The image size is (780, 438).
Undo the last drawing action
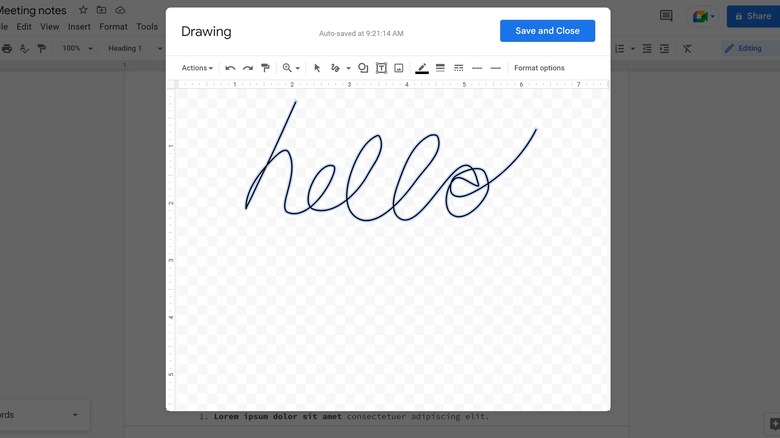(230, 68)
